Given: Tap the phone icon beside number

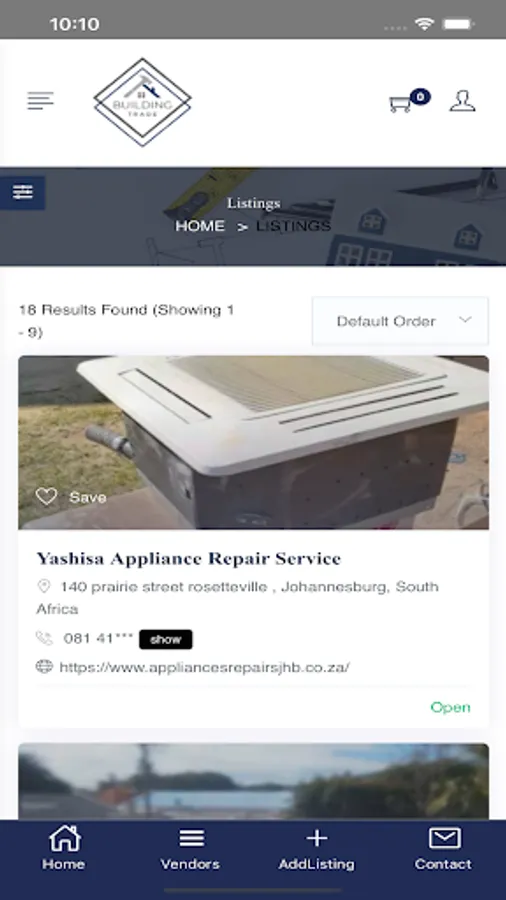Looking at the screenshot, I should point(44,638).
